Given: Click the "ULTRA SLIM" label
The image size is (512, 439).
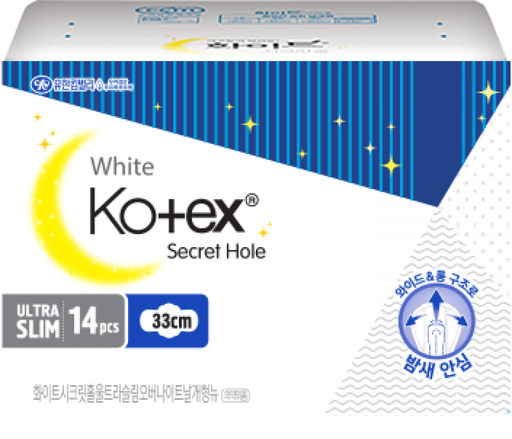Looking at the screenshot, I should coord(38,321).
